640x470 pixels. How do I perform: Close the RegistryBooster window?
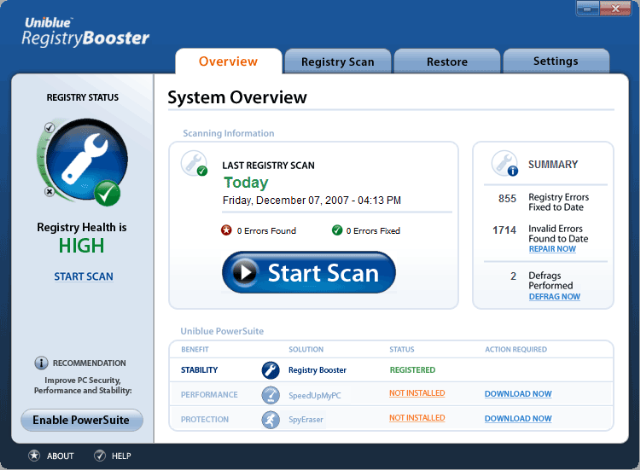coord(615,9)
